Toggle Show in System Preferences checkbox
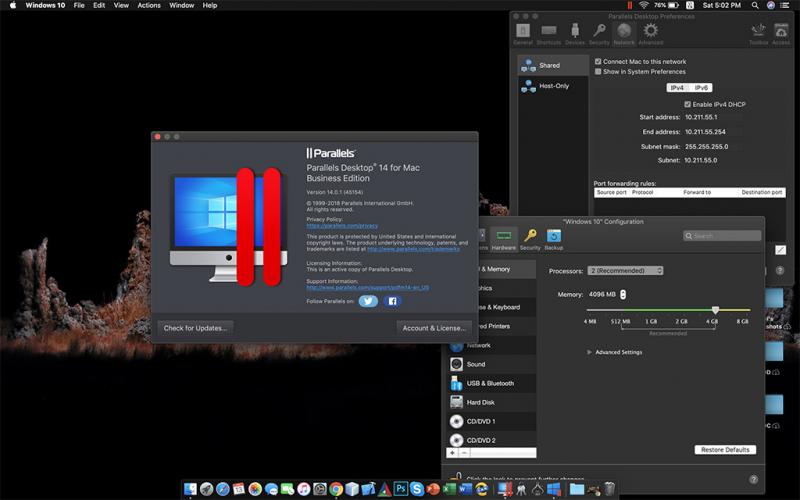Screen dimensions: 800x500 coord(598,71)
